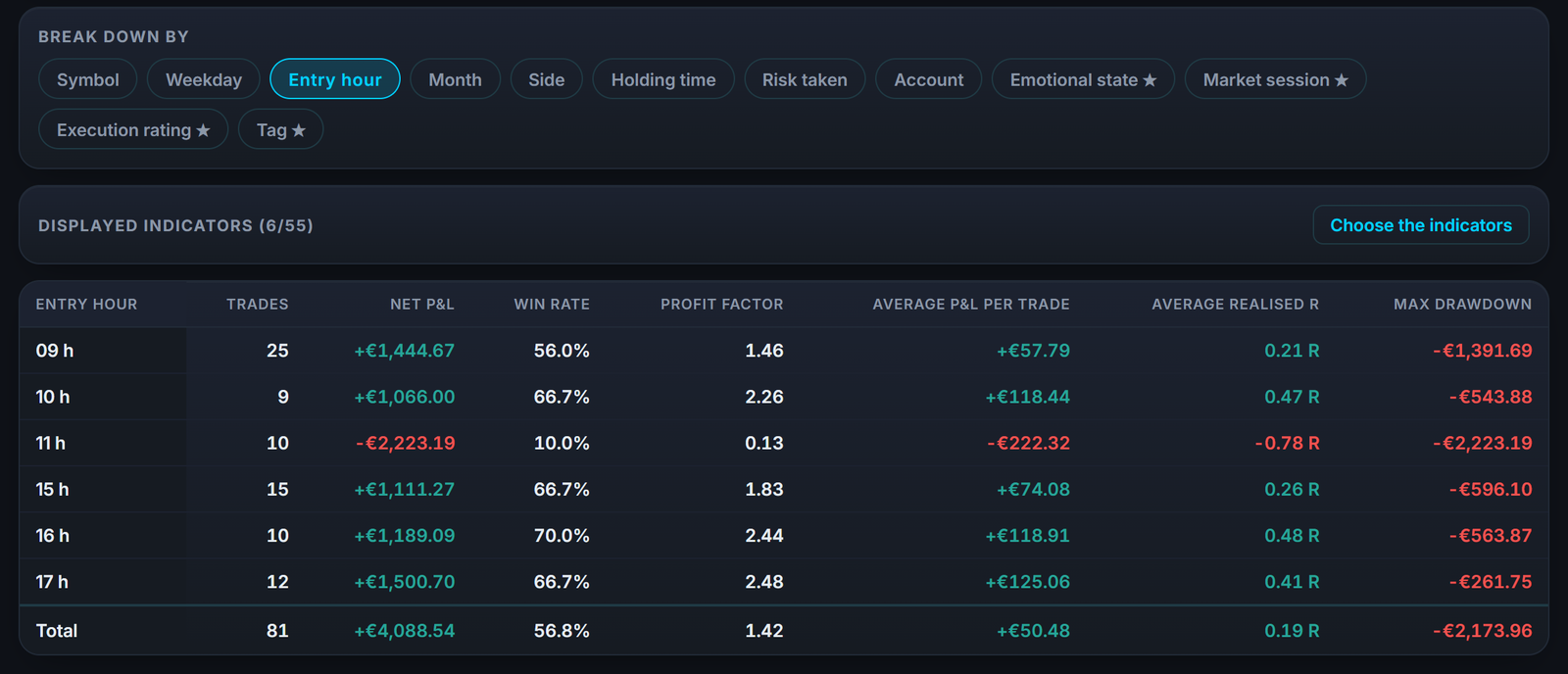
Task: Open the Choose the indicators button
Action: 1421,225
